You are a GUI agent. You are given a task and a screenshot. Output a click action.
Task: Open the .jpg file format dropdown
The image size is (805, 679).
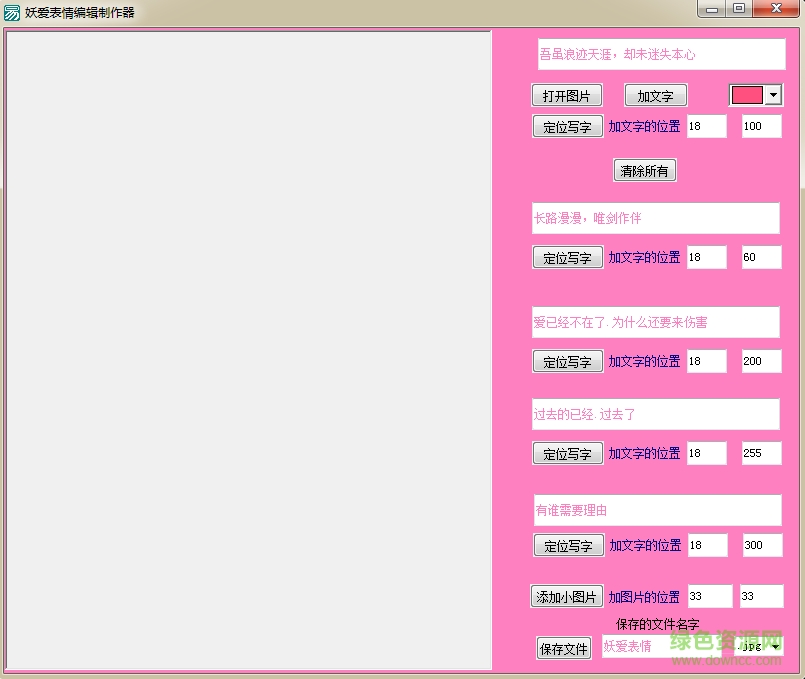click(775, 646)
